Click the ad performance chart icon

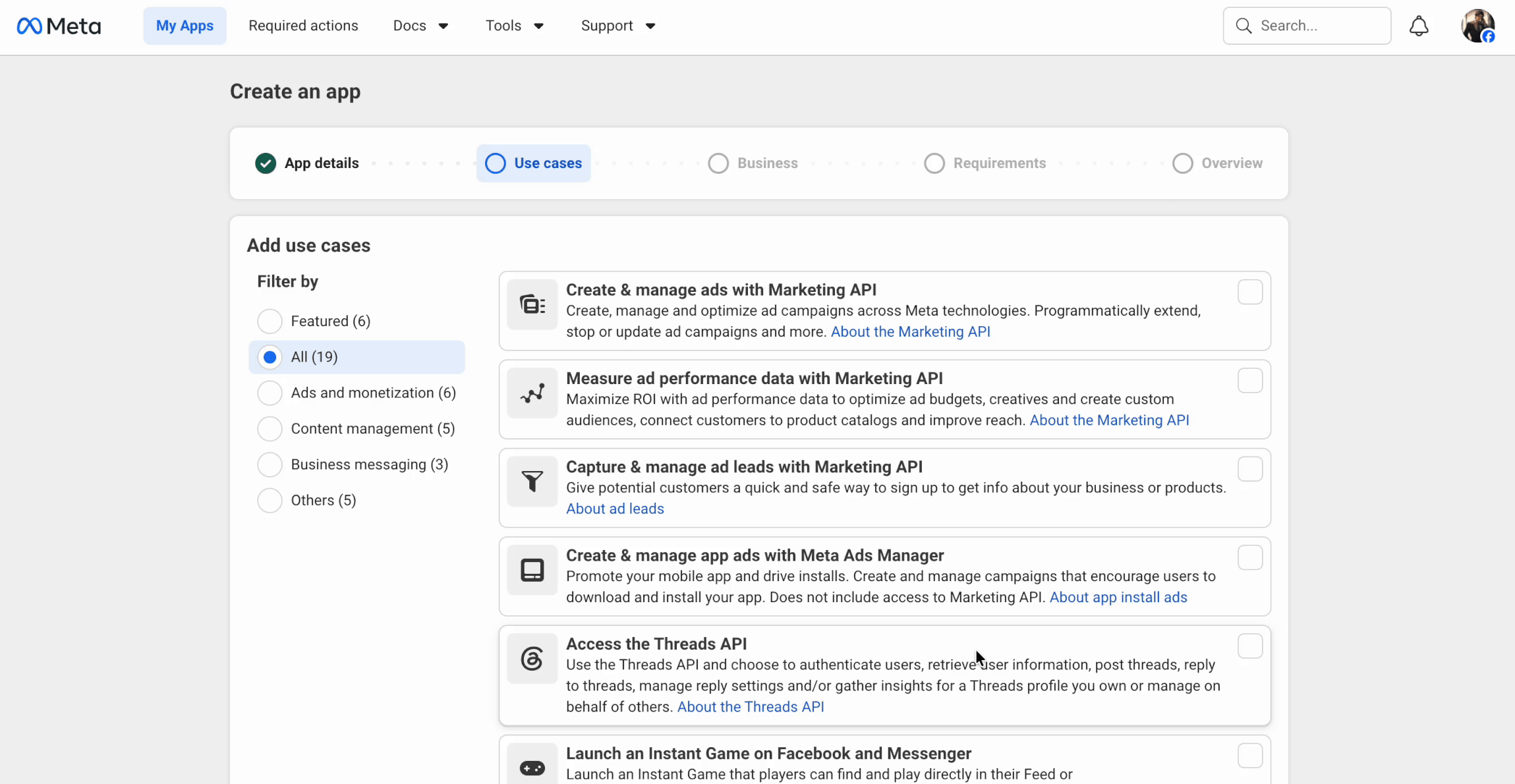532,393
